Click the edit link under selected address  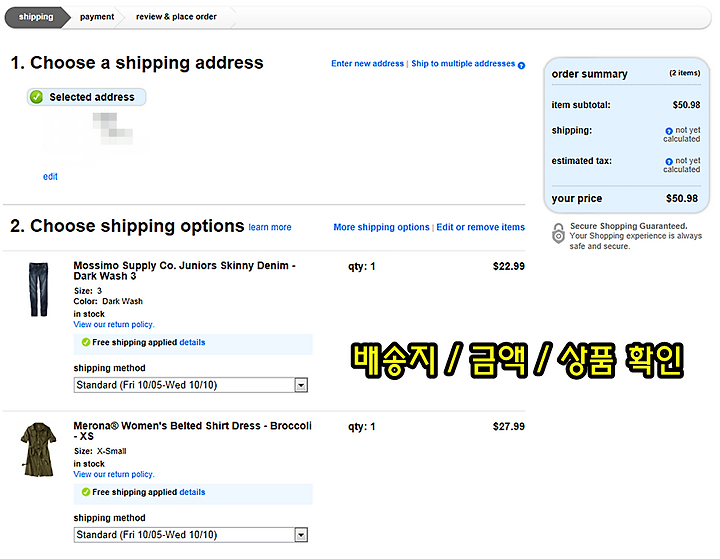pyautogui.click(x=50, y=176)
